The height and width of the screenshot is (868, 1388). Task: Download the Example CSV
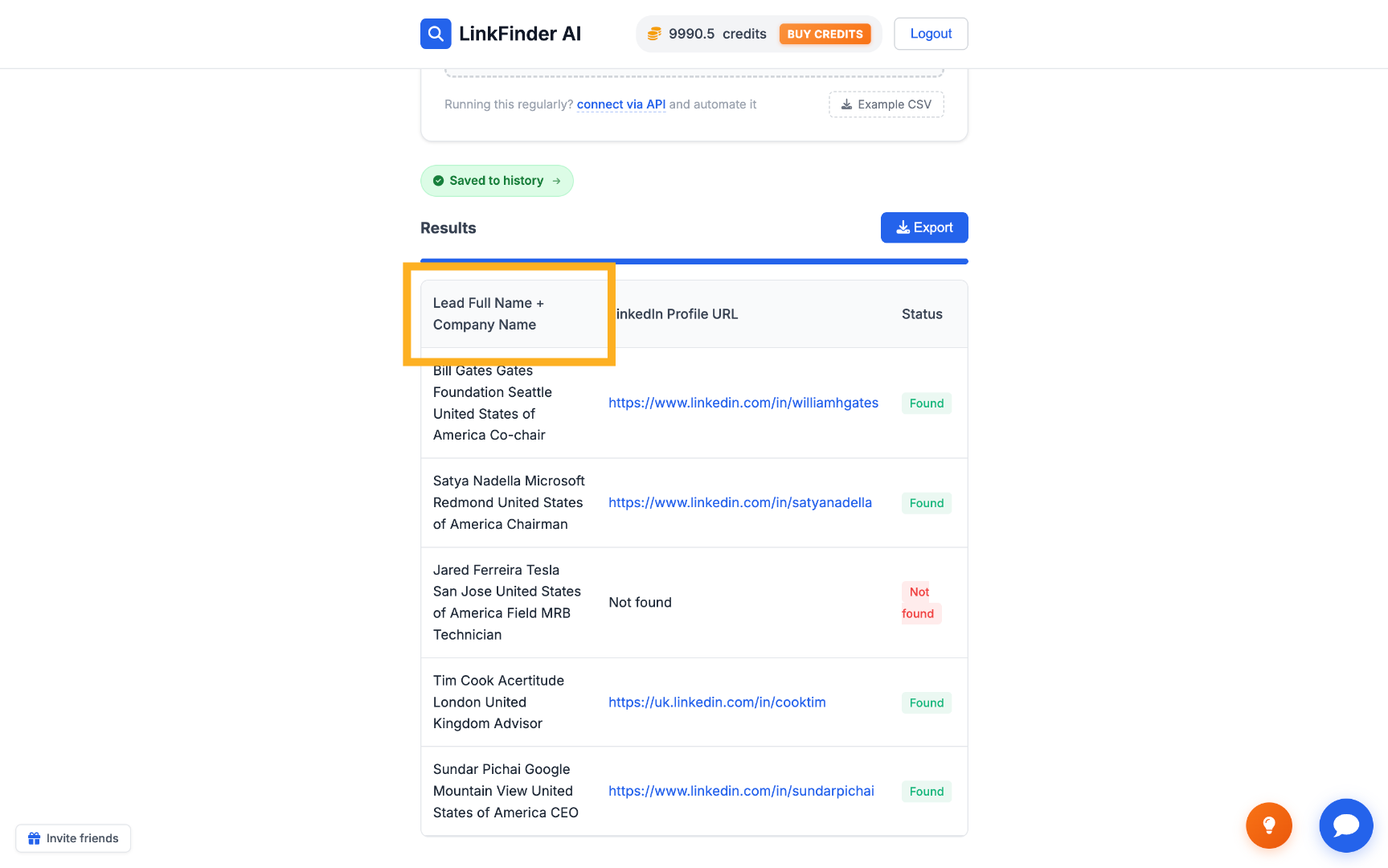(x=886, y=104)
